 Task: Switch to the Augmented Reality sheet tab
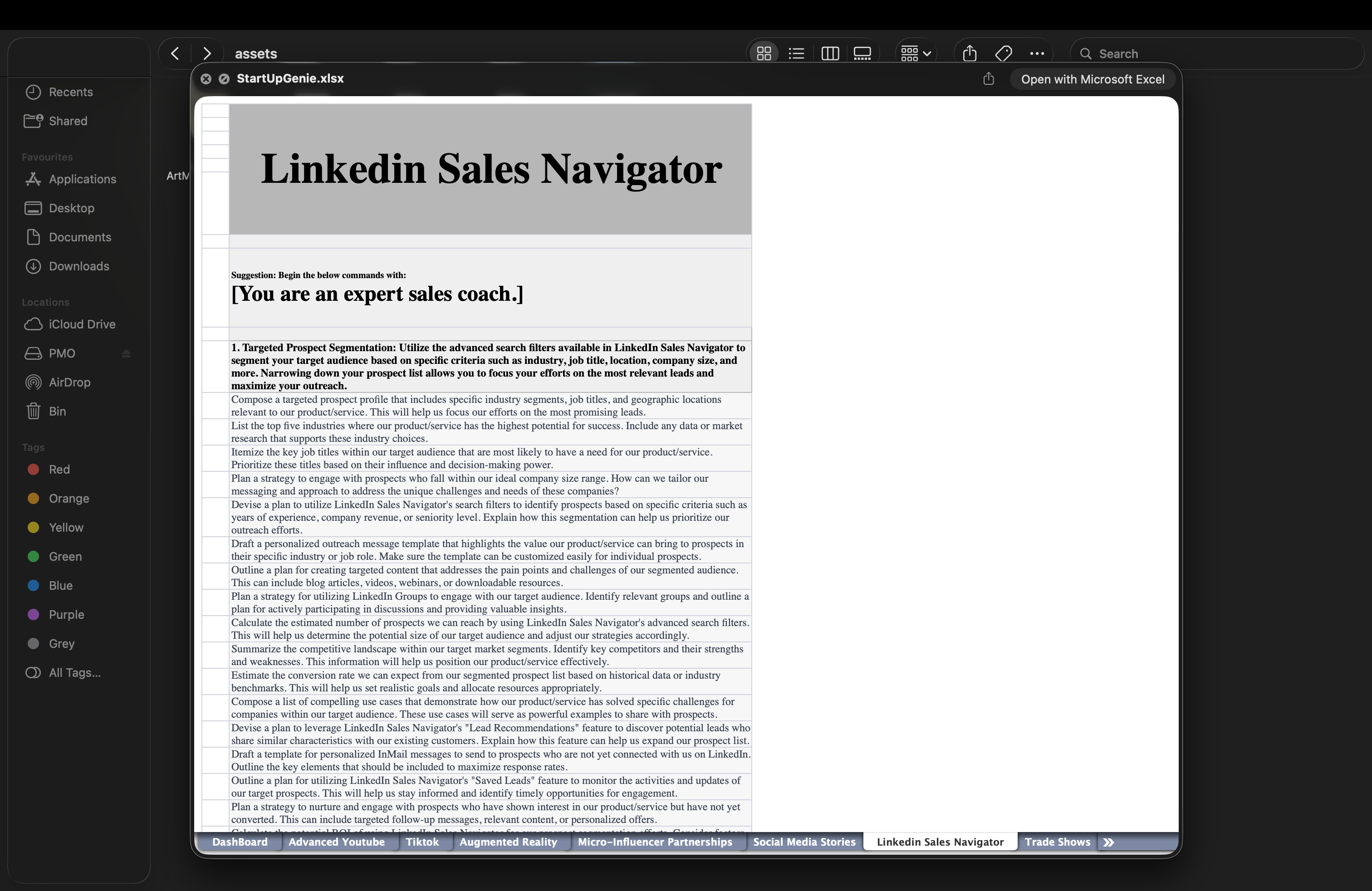click(508, 842)
